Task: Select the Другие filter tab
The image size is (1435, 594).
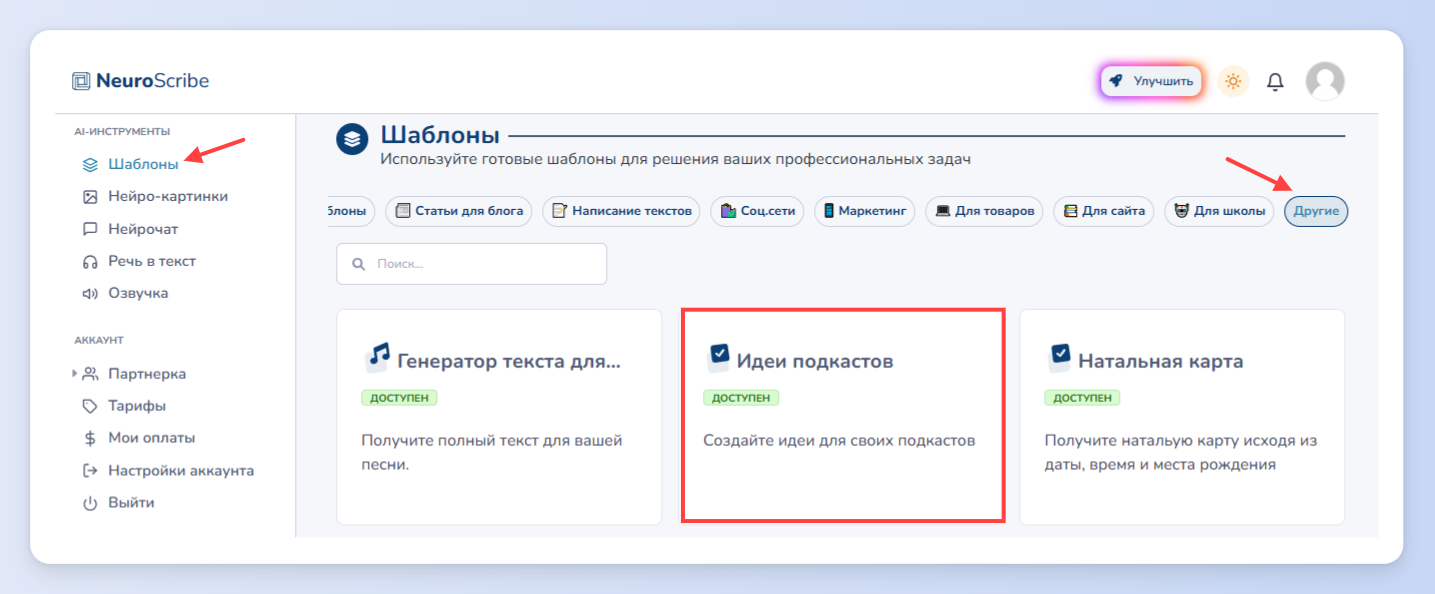Action: click(1316, 211)
